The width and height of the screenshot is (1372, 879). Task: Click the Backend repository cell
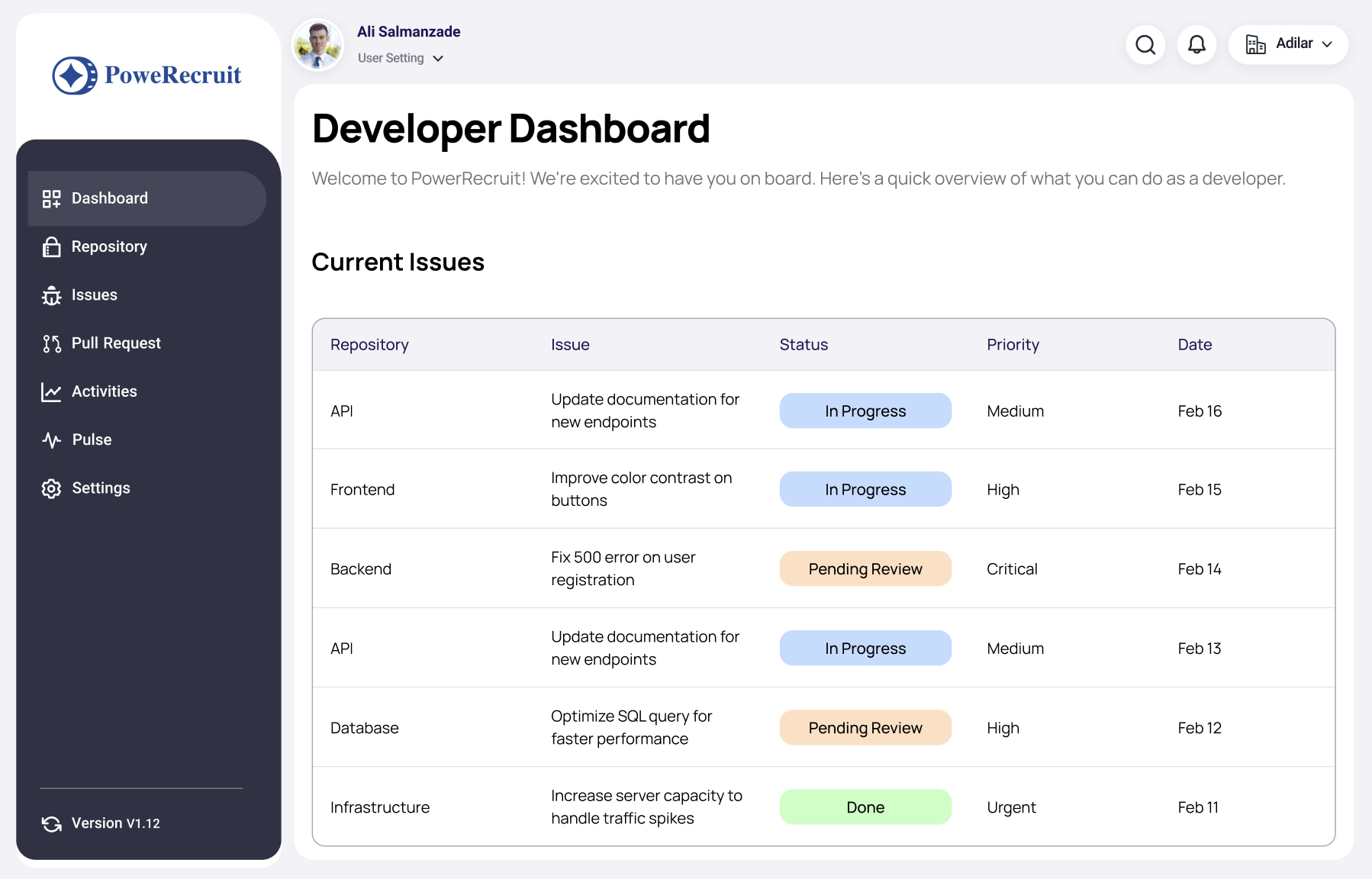click(361, 569)
